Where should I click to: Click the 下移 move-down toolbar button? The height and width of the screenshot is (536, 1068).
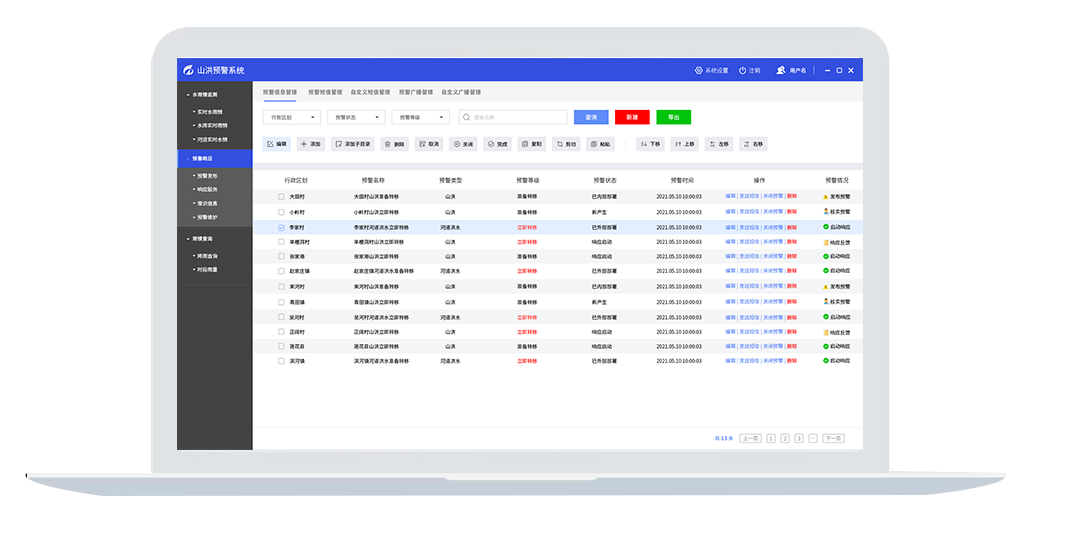tap(650, 144)
